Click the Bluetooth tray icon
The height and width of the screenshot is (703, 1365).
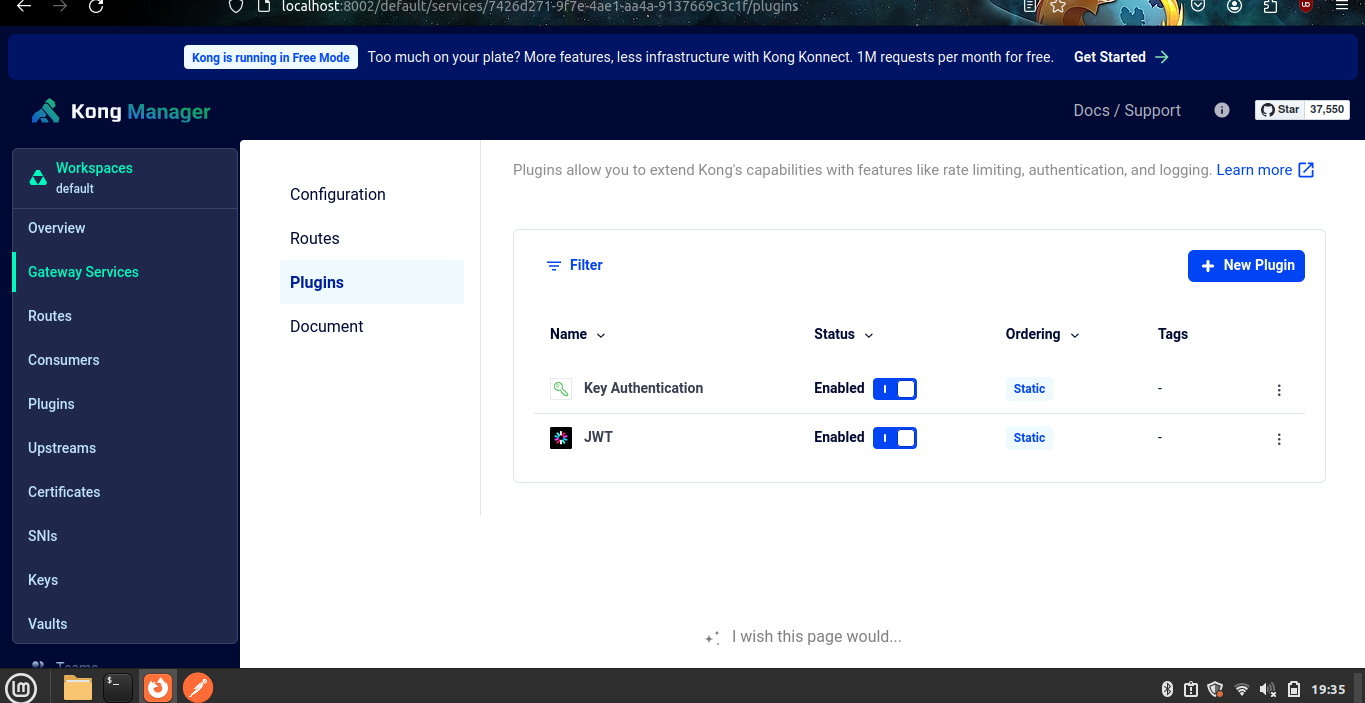point(1166,689)
